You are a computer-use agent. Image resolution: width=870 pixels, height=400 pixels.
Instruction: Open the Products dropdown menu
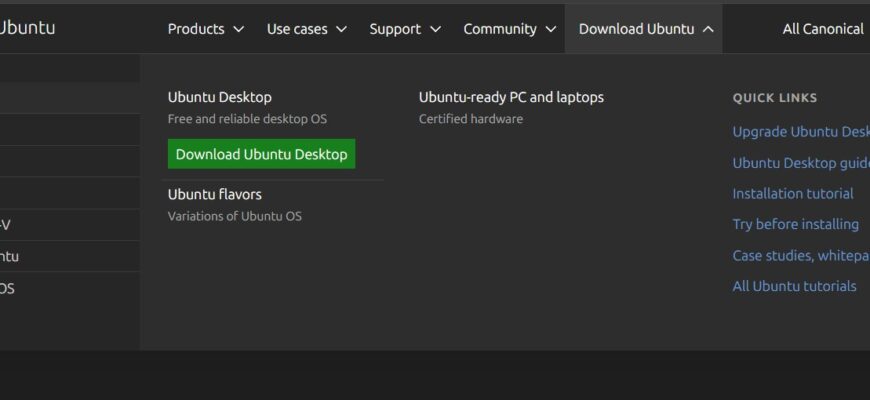206,29
